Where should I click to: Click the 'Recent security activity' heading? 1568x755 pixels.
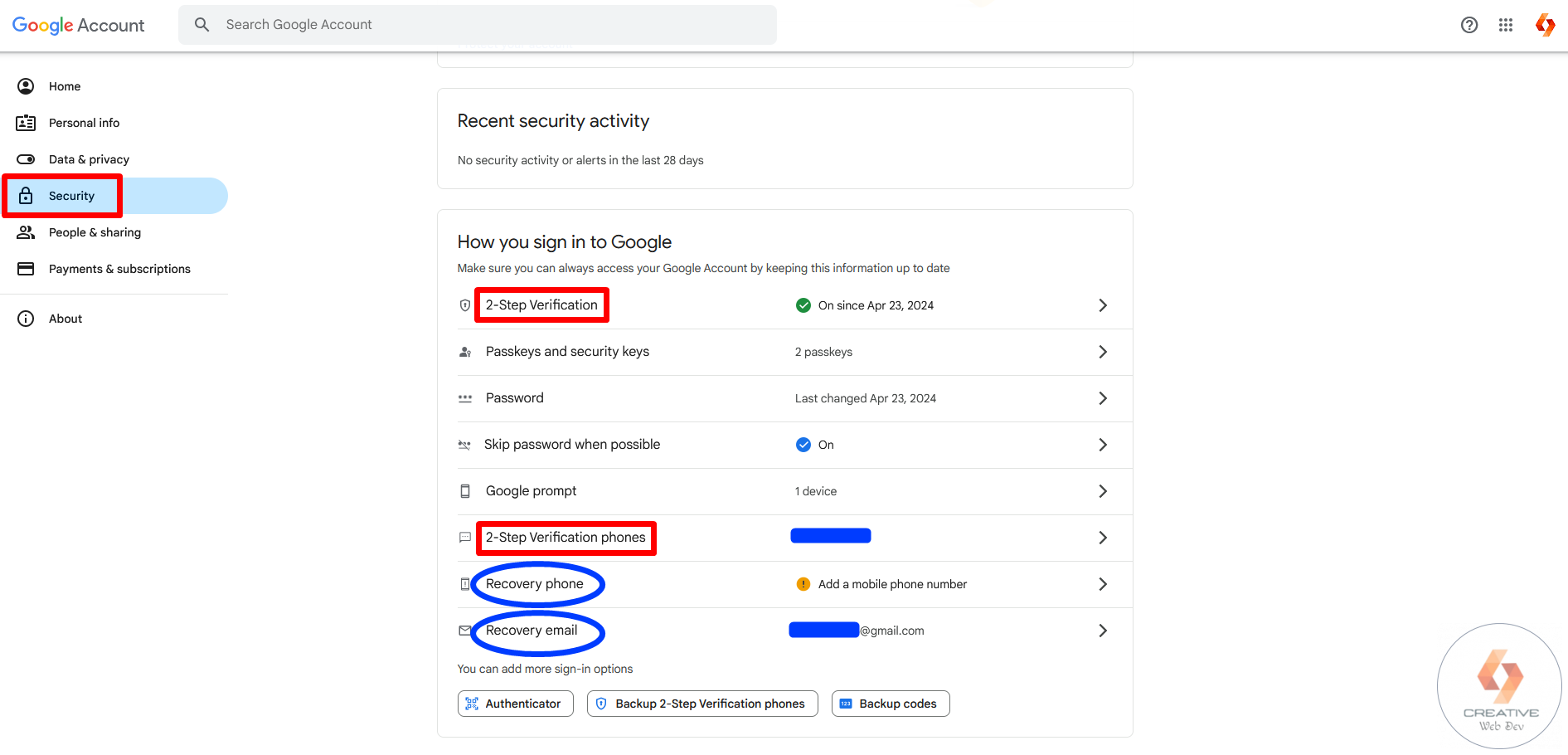553,121
